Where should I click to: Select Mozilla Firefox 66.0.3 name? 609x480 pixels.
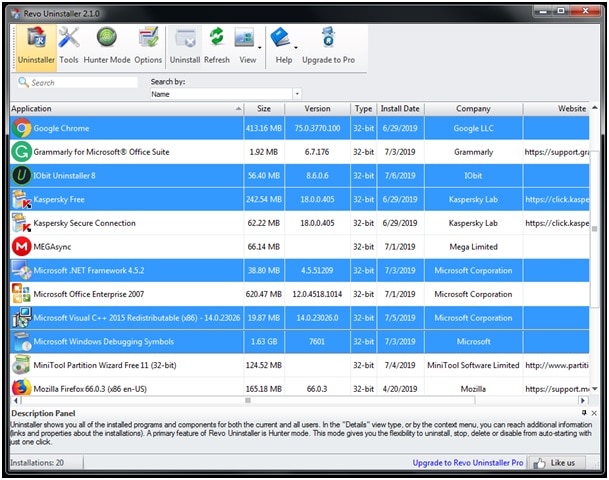pyautogui.click(x=90, y=389)
